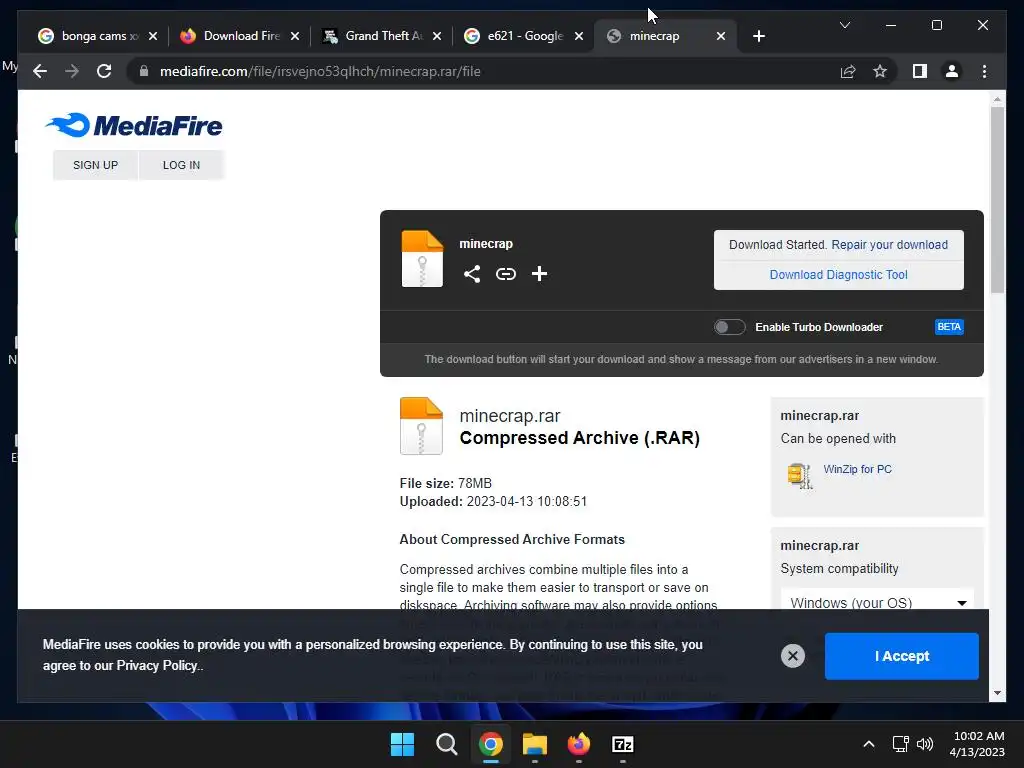Close the Download Firefox tab
Image resolution: width=1024 pixels, height=768 pixels.
[x=295, y=36]
